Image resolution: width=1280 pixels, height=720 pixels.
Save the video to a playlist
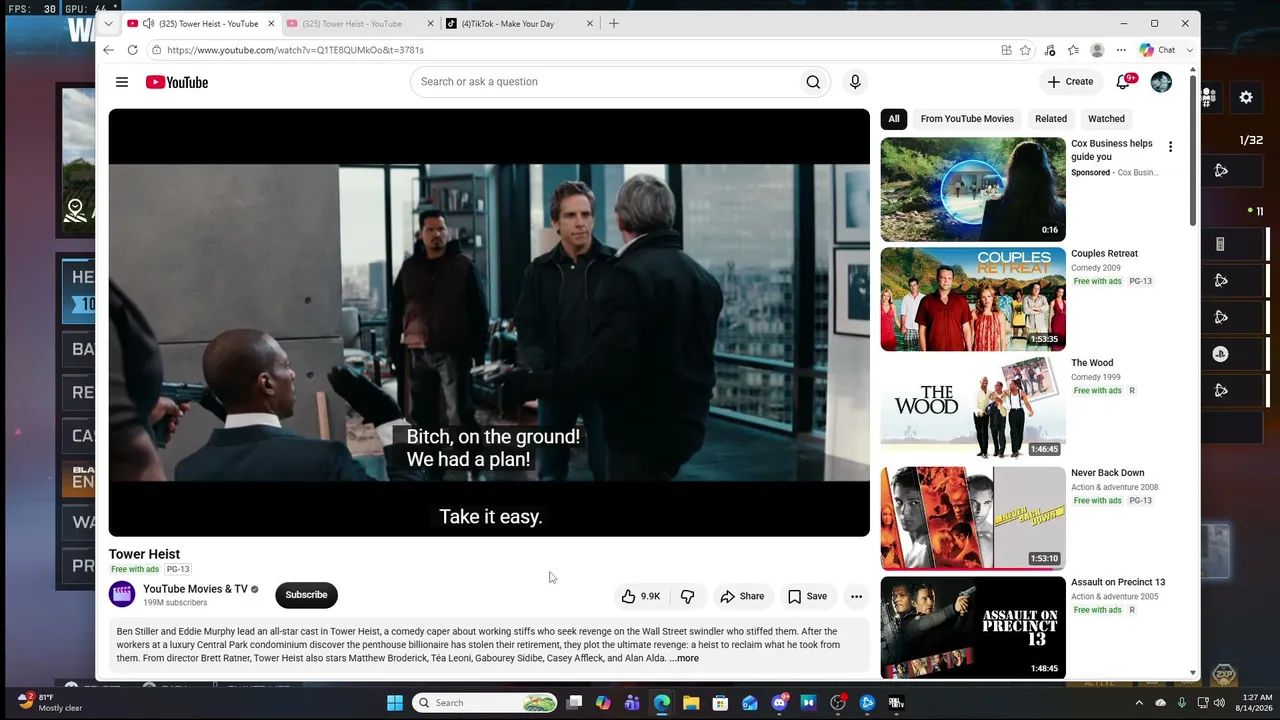click(807, 596)
